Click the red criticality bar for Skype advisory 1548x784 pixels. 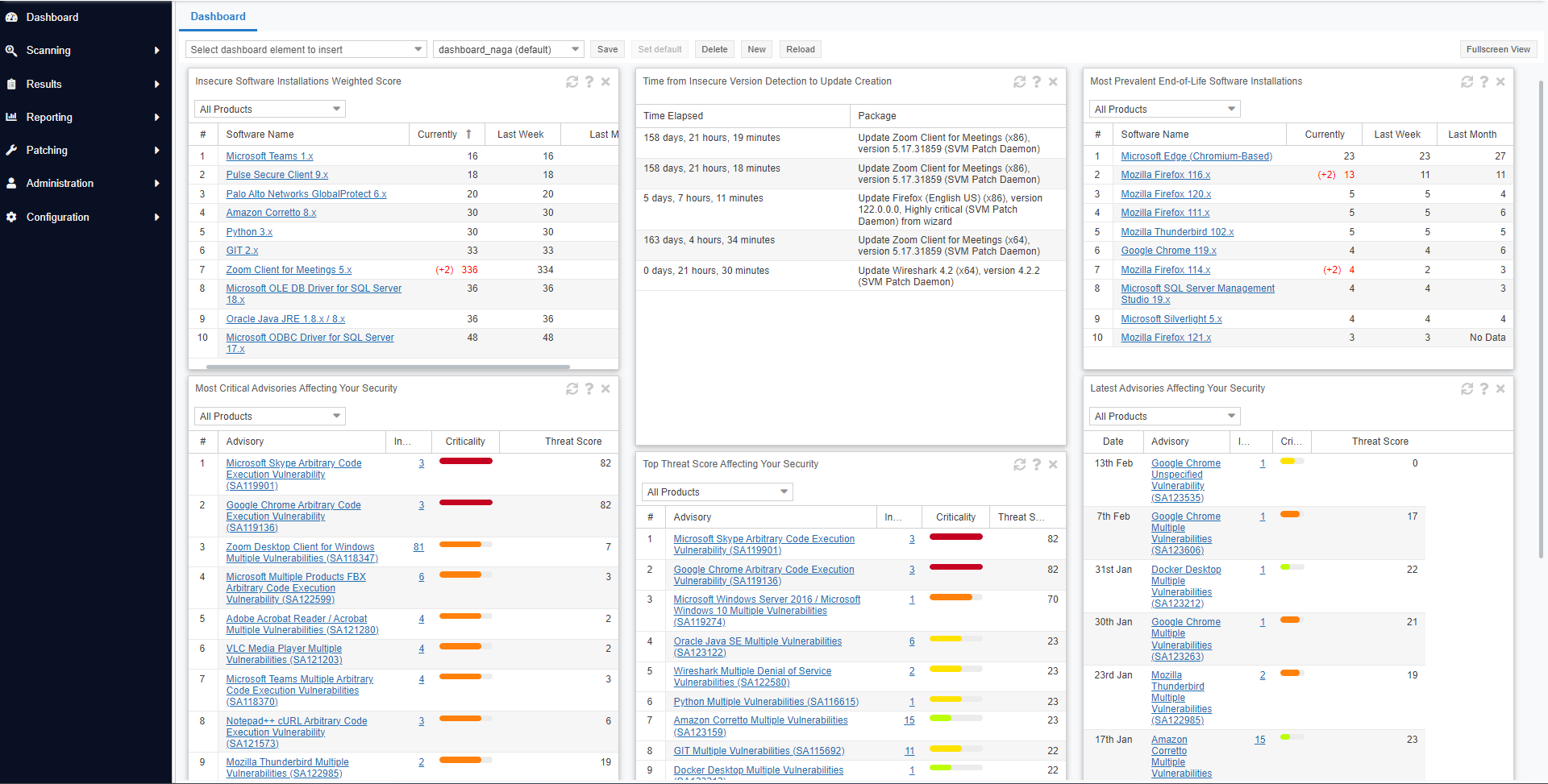pos(465,462)
